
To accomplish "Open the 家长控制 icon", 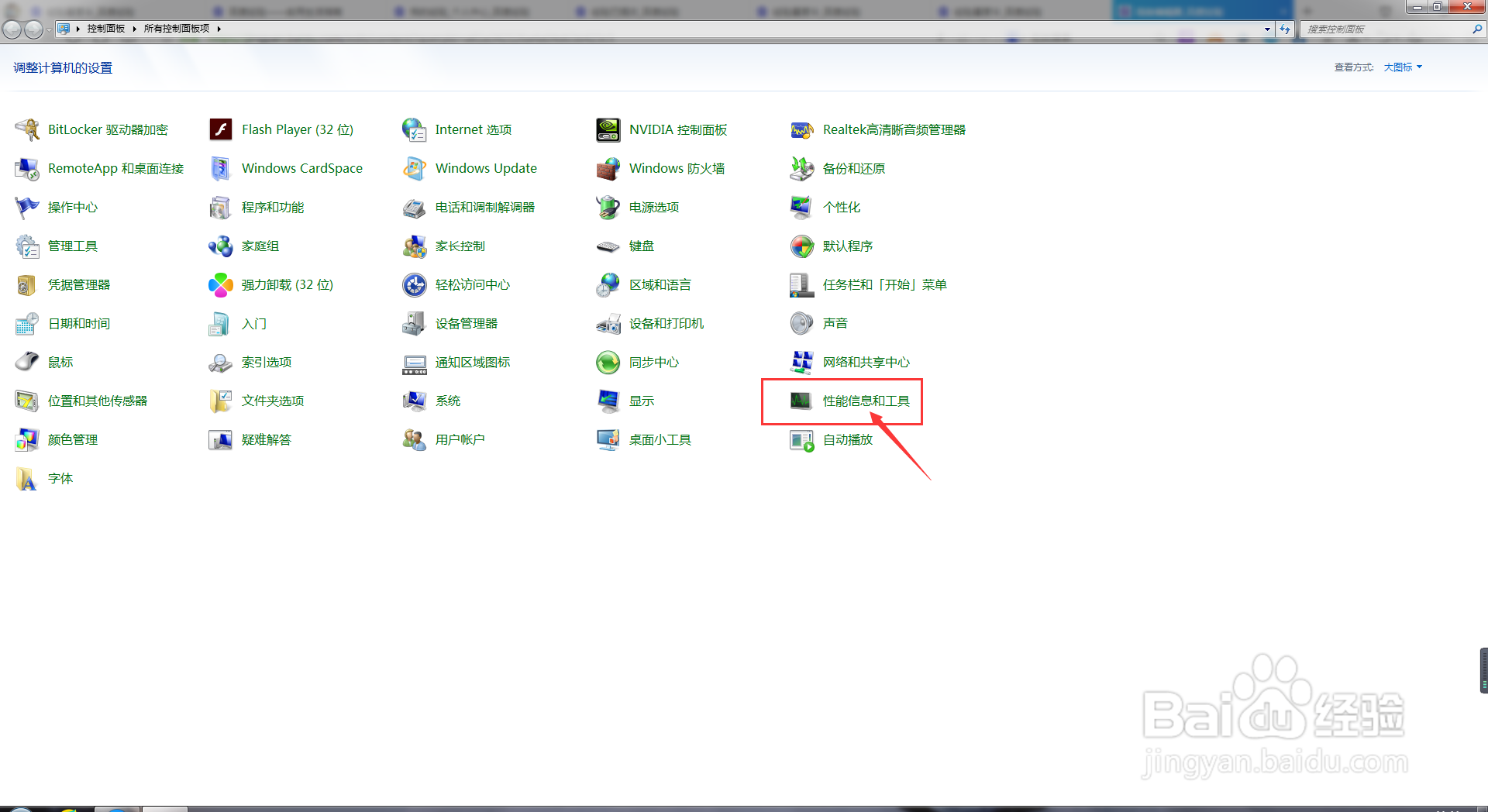I will click(x=415, y=246).
